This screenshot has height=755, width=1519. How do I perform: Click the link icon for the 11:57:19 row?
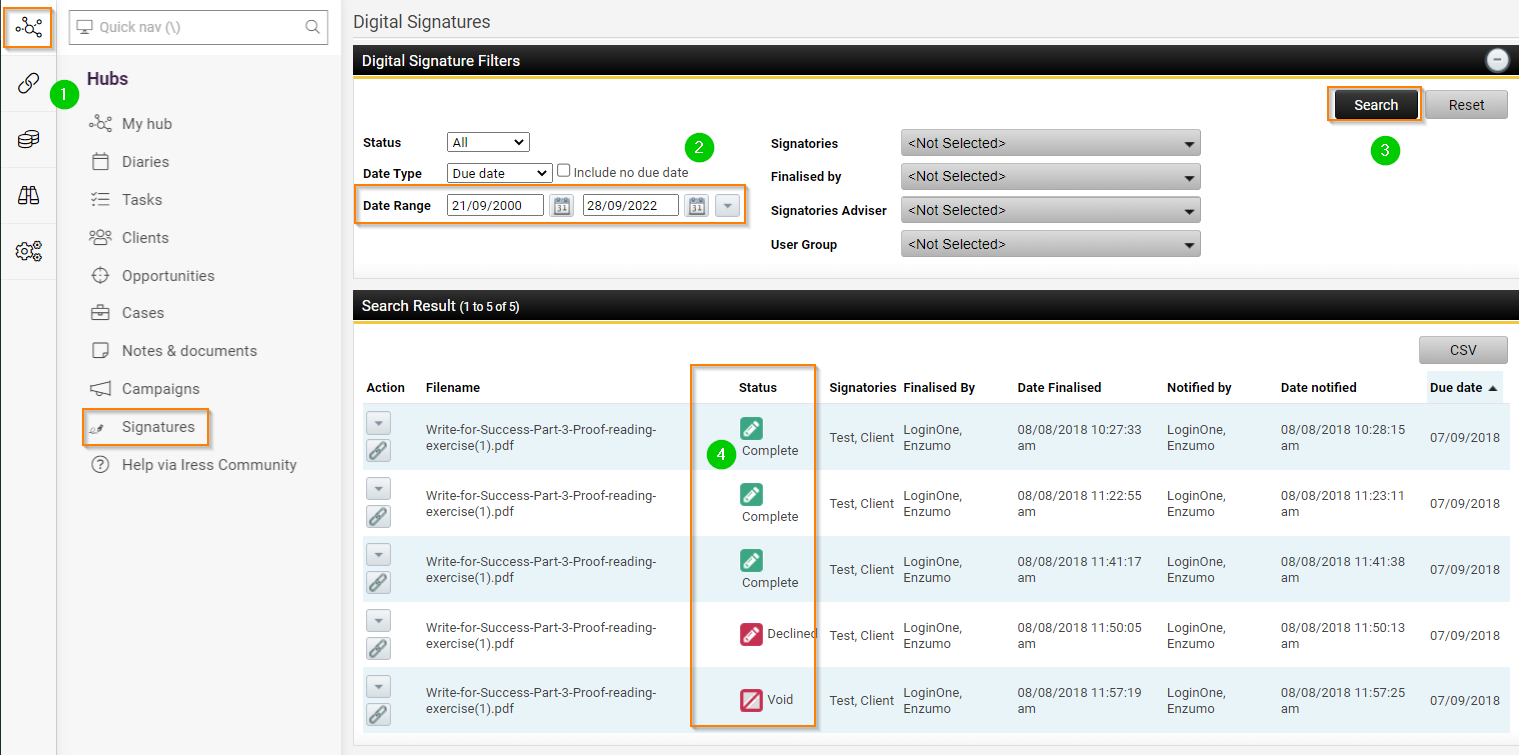(x=378, y=714)
